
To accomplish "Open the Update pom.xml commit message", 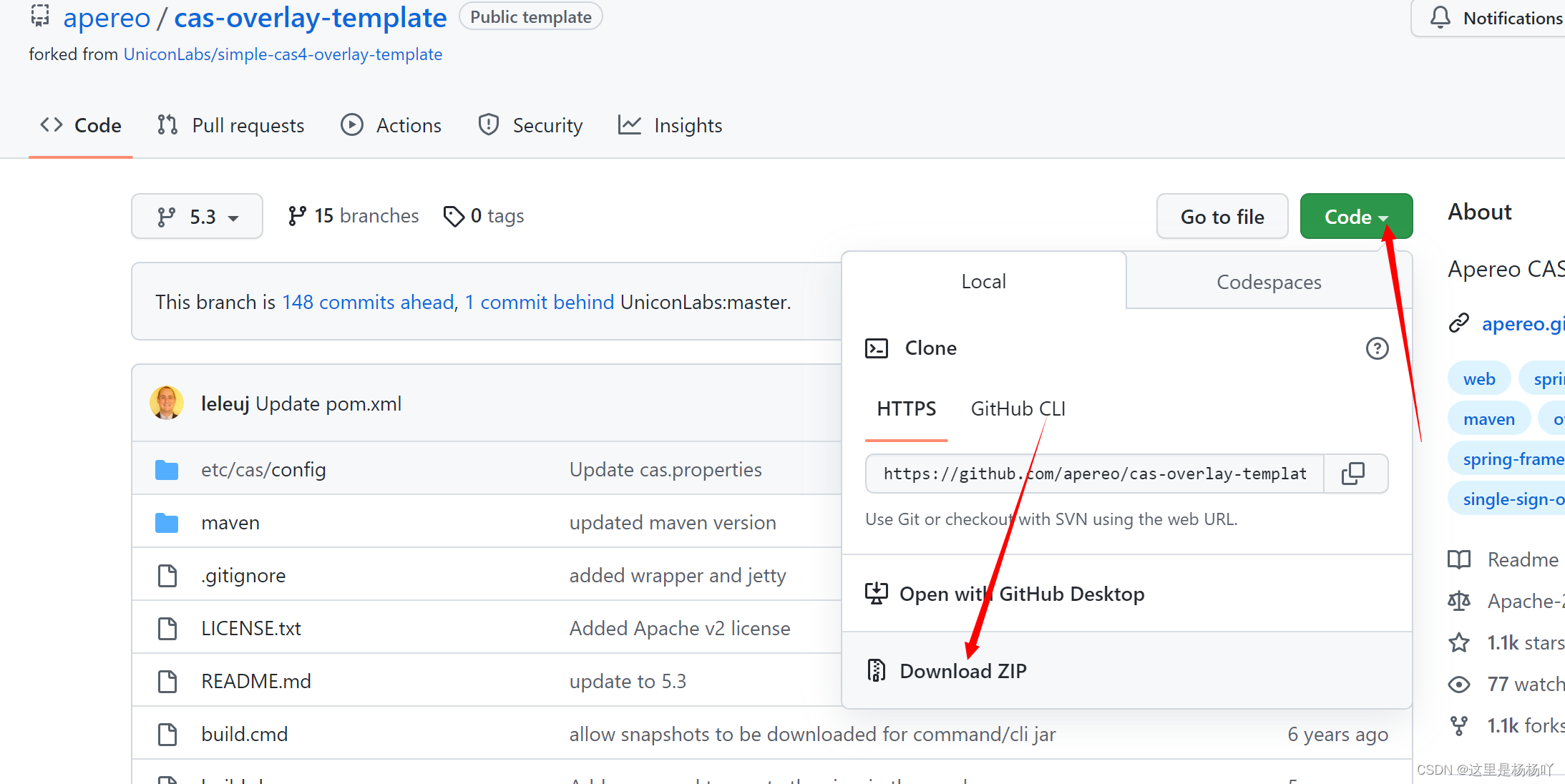I will click(x=328, y=403).
